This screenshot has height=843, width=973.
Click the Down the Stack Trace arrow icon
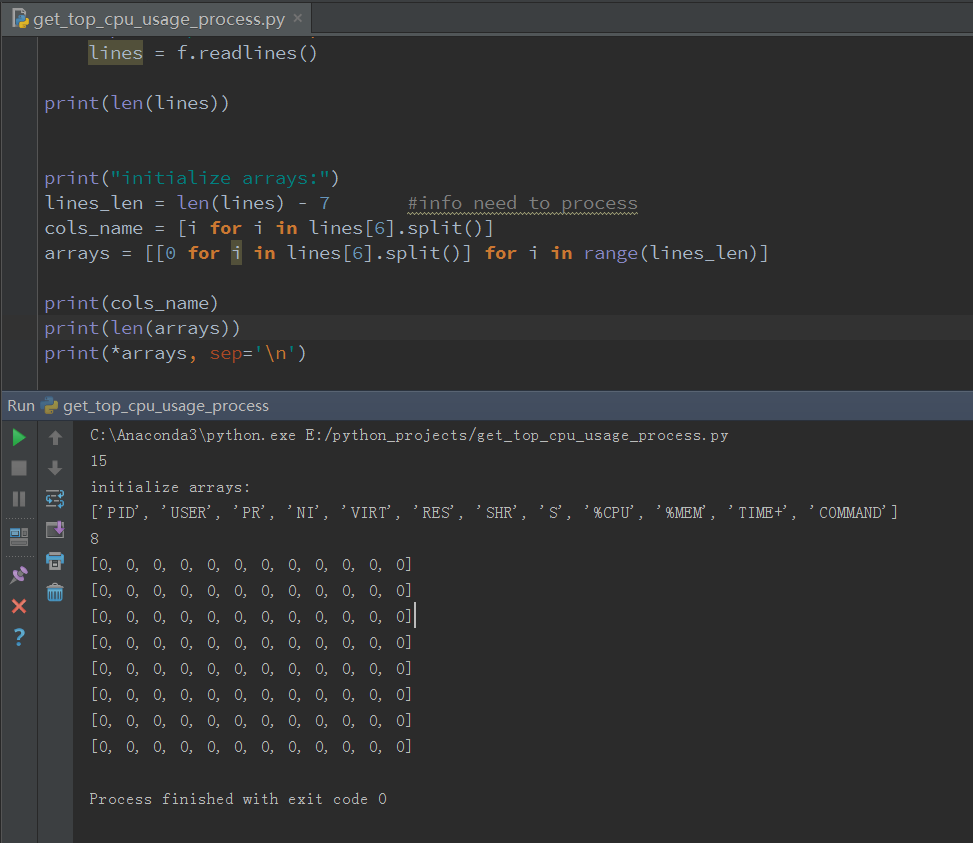click(55, 468)
